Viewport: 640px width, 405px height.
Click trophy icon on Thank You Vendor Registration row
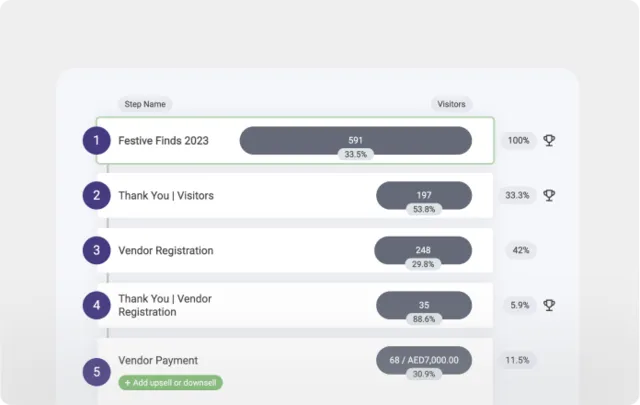coord(549,306)
